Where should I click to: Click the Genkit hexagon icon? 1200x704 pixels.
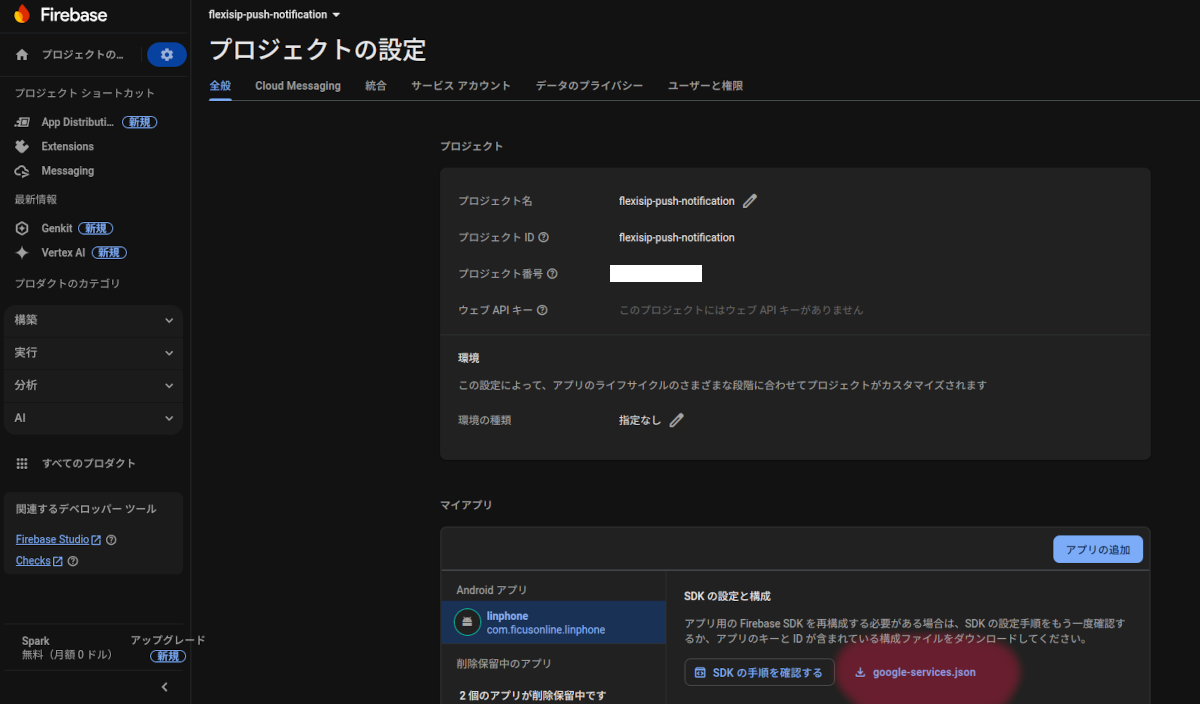pos(22,228)
